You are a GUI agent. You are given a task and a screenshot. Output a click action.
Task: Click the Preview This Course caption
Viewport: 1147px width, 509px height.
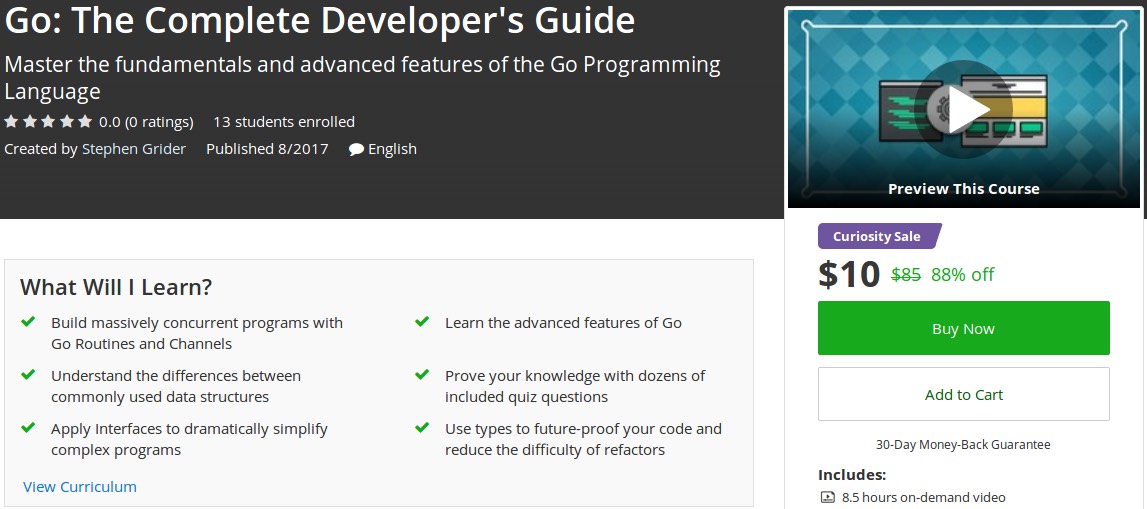point(963,189)
